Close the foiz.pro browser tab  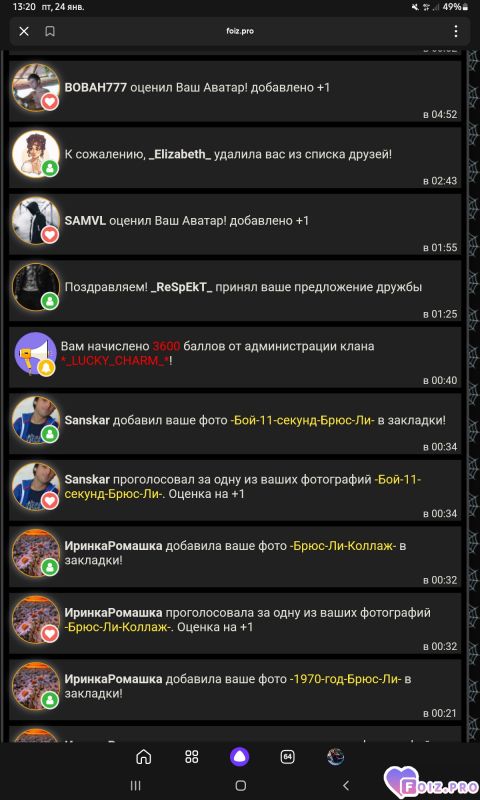(24, 32)
